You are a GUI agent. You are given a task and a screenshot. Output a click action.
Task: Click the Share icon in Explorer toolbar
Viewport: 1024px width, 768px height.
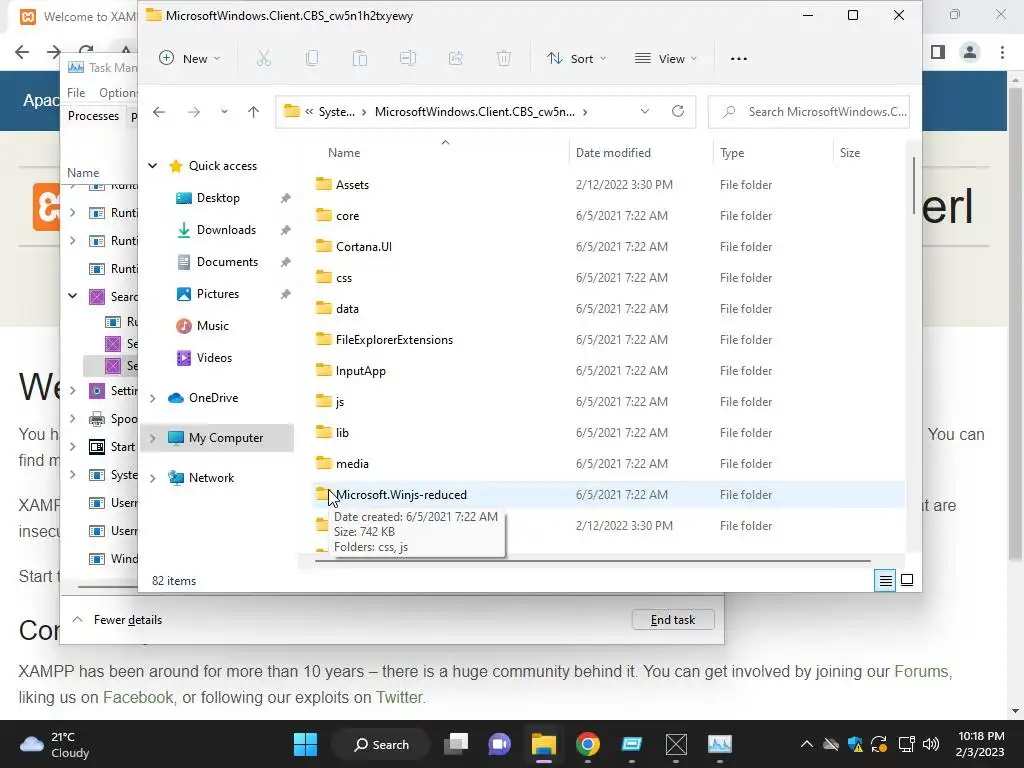[456, 59]
